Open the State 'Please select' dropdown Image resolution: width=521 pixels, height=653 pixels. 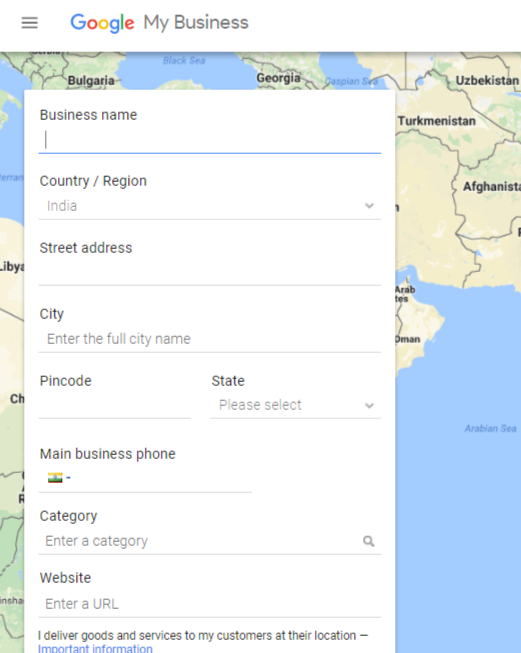tap(295, 405)
